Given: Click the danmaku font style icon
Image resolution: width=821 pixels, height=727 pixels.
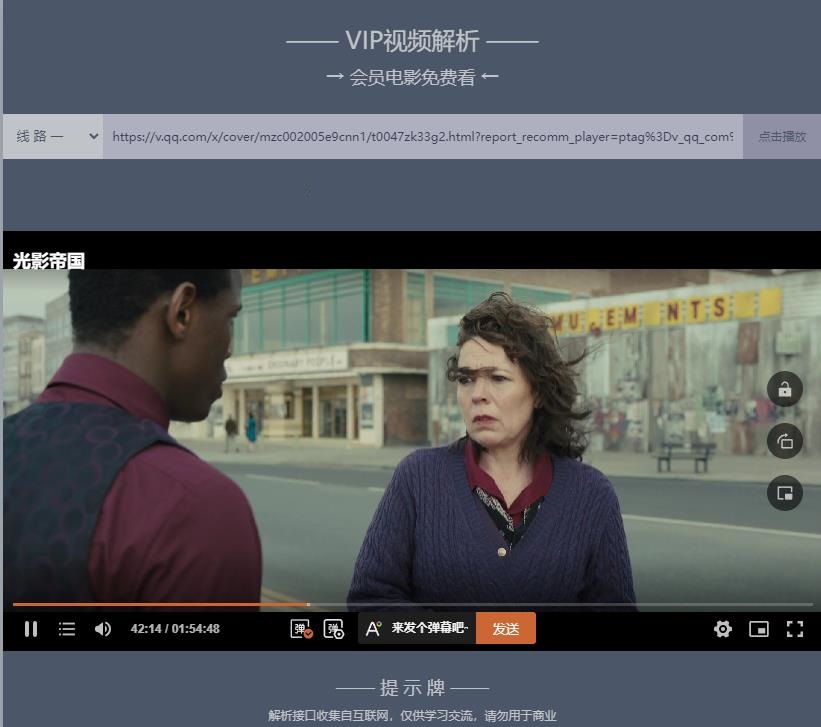Looking at the screenshot, I should pyautogui.click(x=373, y=629).
